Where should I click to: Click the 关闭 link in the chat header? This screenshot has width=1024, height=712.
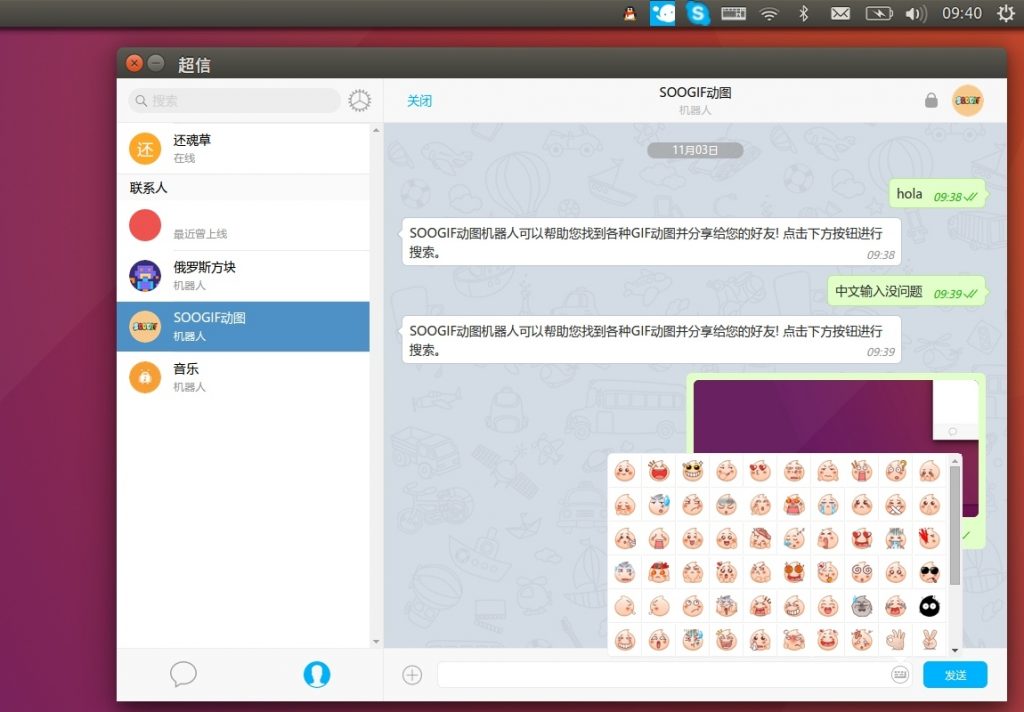tap(419, 101)
